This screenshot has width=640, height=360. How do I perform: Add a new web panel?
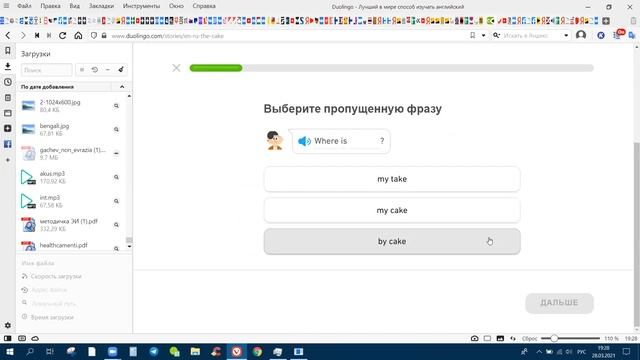7,160
